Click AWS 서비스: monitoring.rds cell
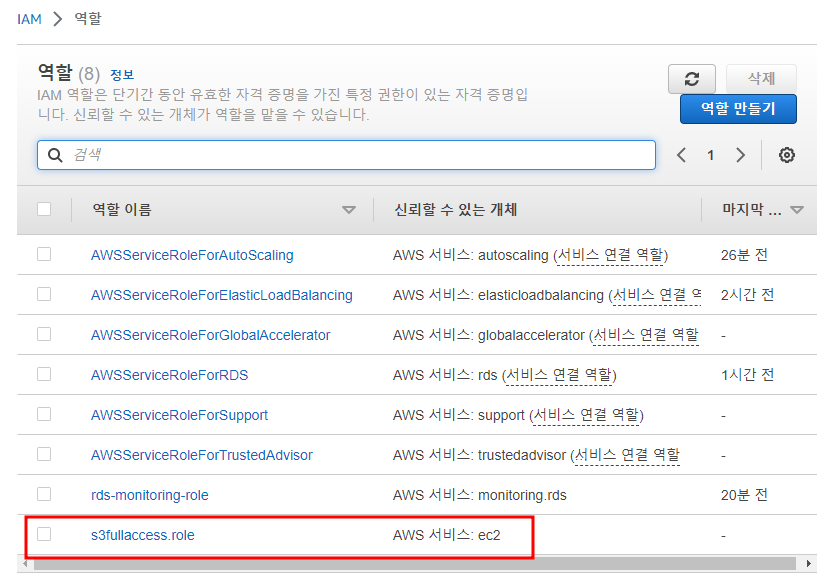Screen dimensions: 831x586 (x=480, y=495)
